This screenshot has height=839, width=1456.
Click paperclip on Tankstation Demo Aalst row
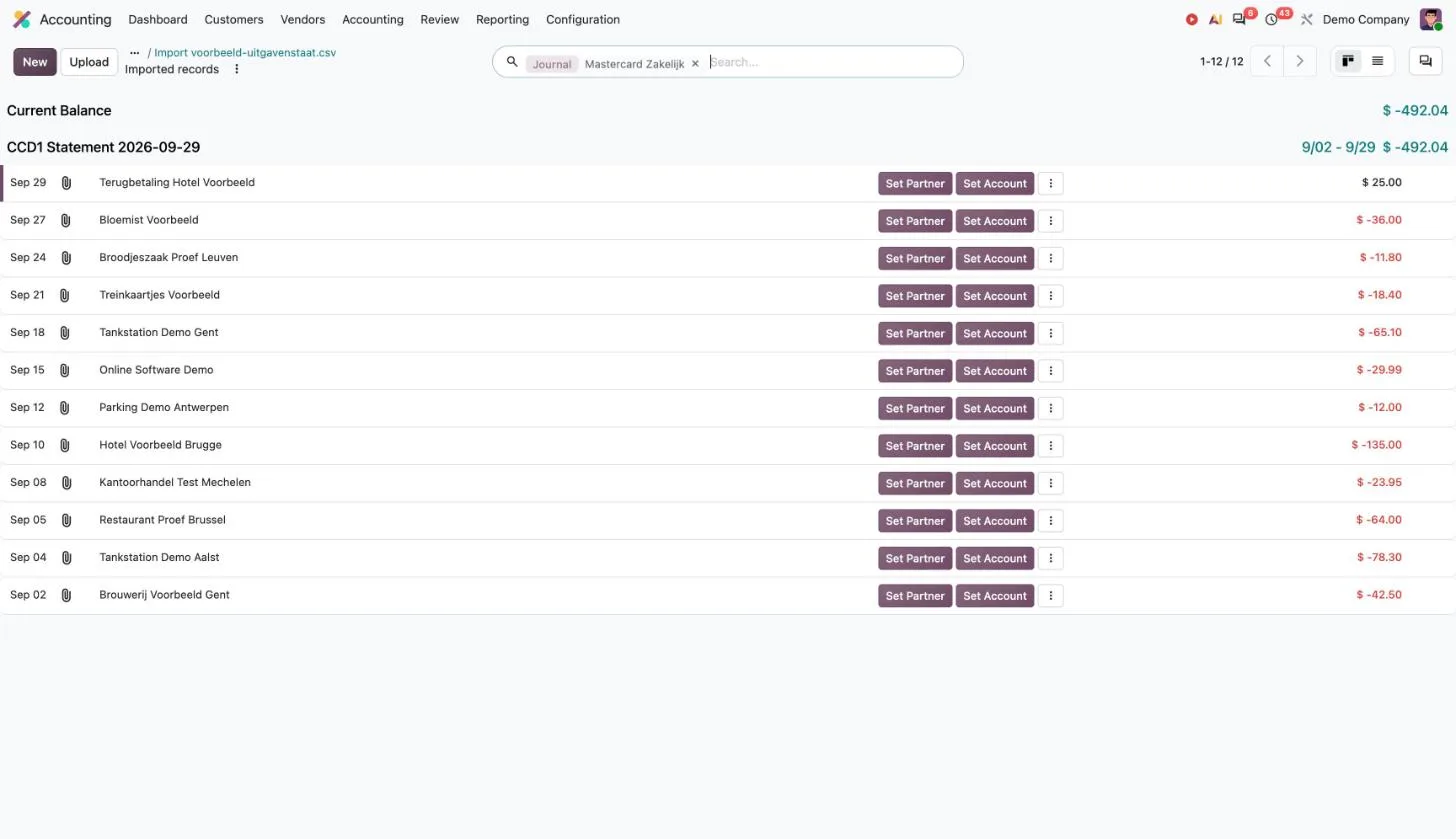click(67, 558)
